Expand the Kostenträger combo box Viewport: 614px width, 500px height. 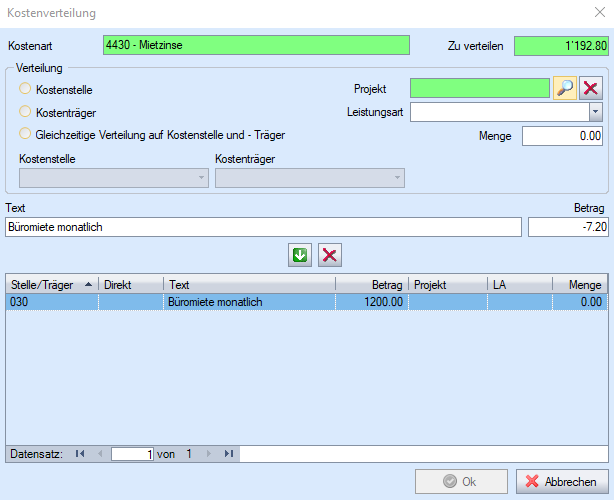point(398,177)
